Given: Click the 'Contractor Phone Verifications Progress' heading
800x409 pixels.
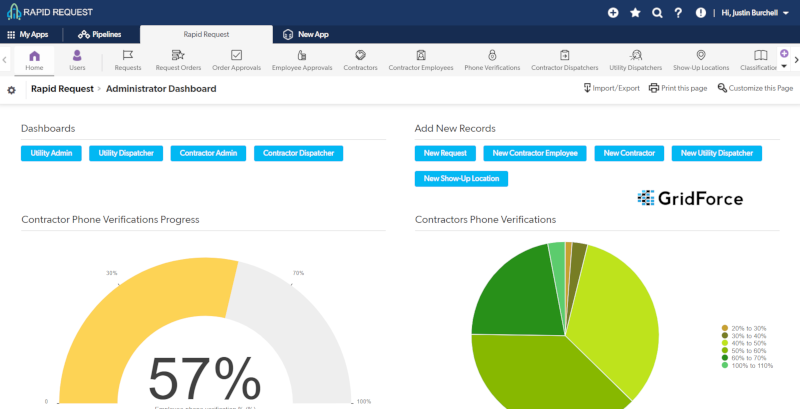Looking at the screenshot, I should 110,220.
